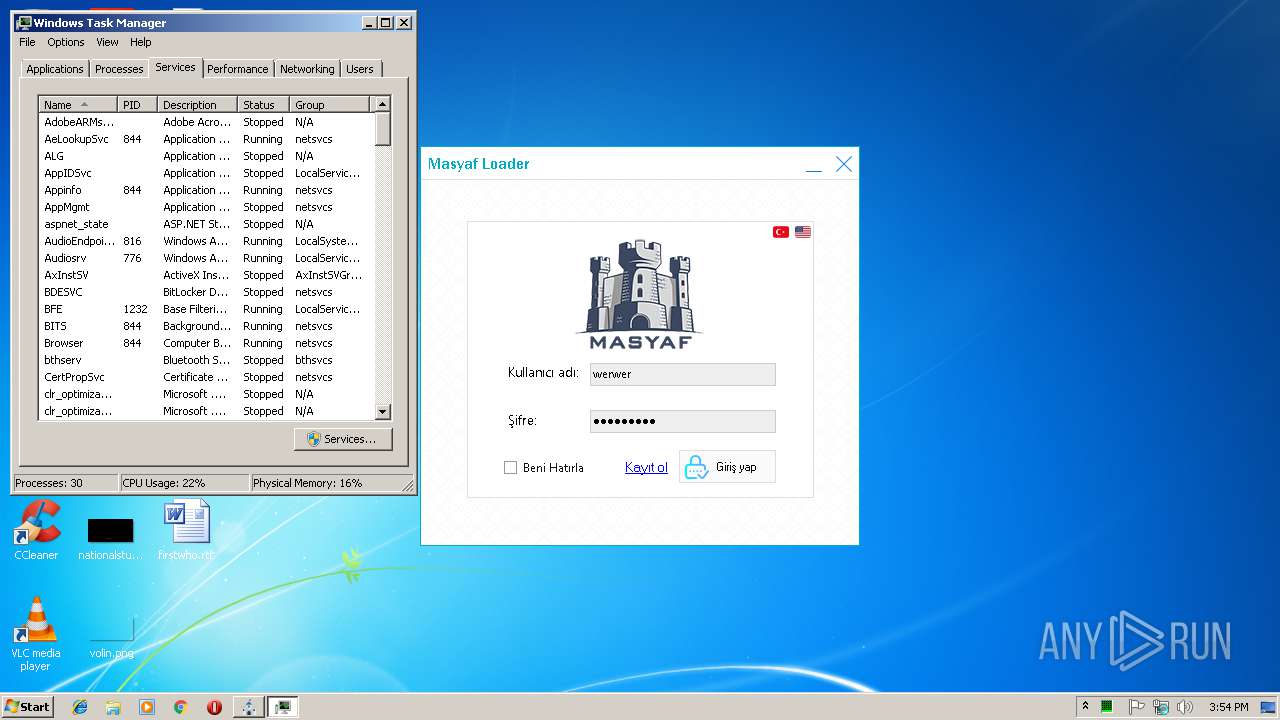Switch to the Users tab
The image size is (1280, 720).
tap(360, 69)
